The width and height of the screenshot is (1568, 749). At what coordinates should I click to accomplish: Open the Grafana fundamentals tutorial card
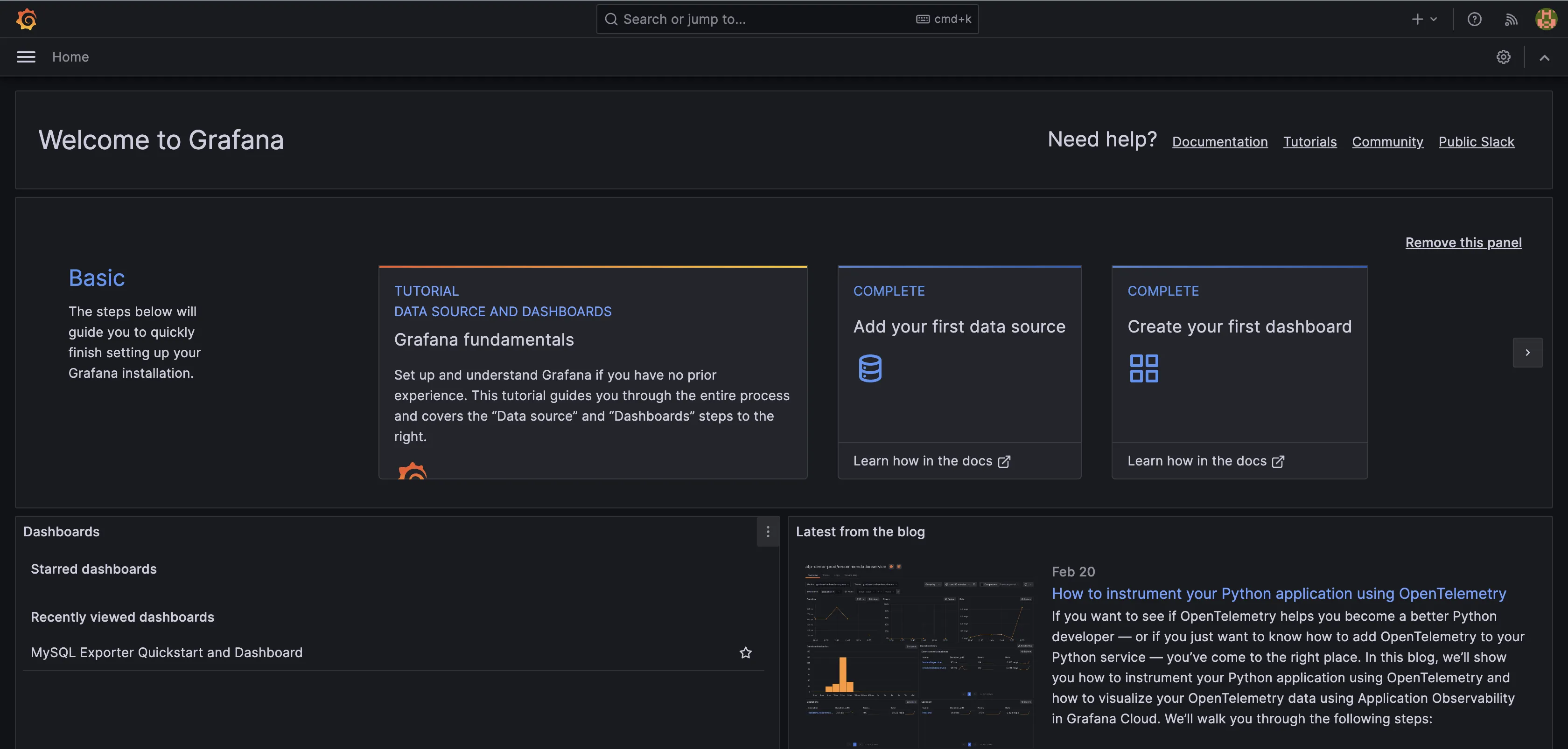click(593, 372)
